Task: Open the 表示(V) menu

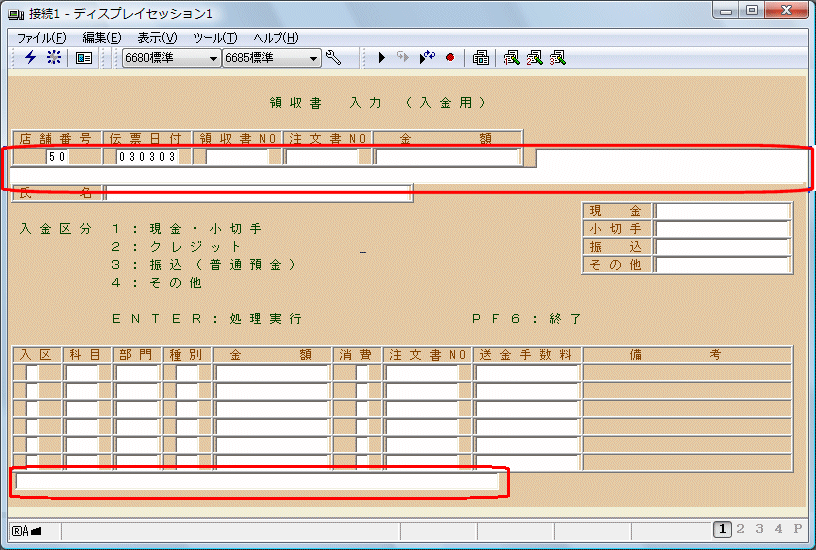Action: (157, 38)
